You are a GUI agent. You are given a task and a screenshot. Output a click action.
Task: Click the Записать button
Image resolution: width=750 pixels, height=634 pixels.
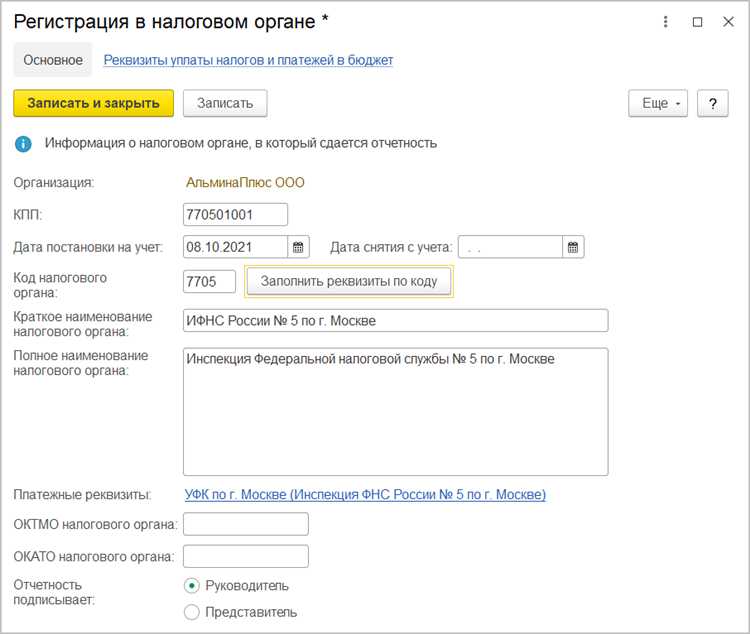tap(225, 103)
